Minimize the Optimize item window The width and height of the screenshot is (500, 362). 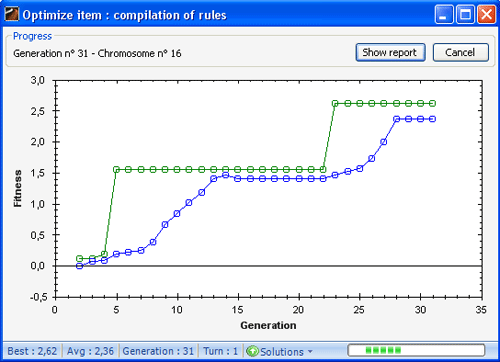[444, 15]
